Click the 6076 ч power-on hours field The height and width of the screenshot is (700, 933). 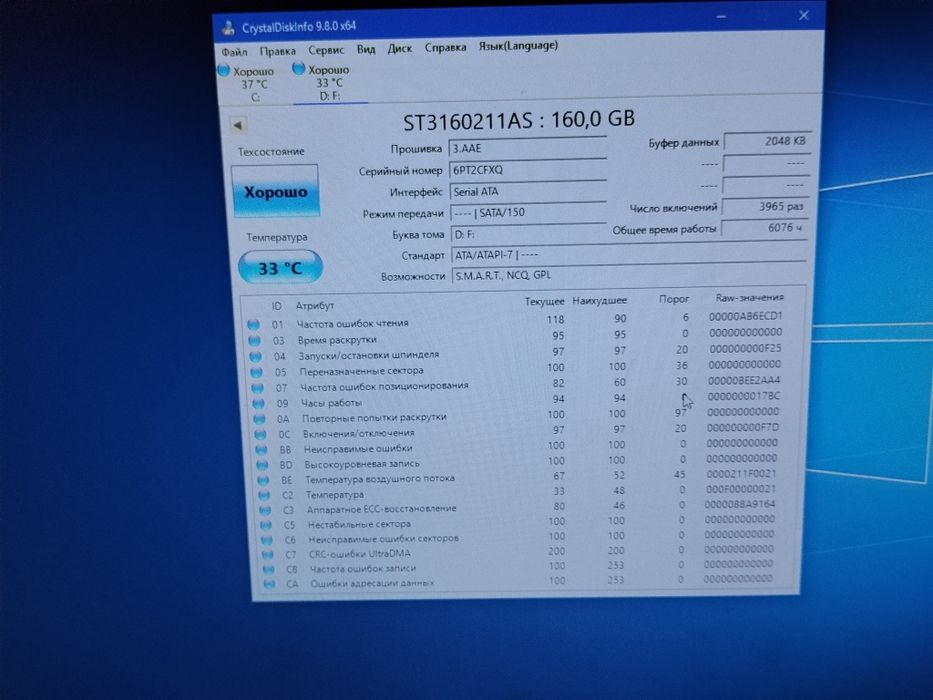click(x=765, y=228)
